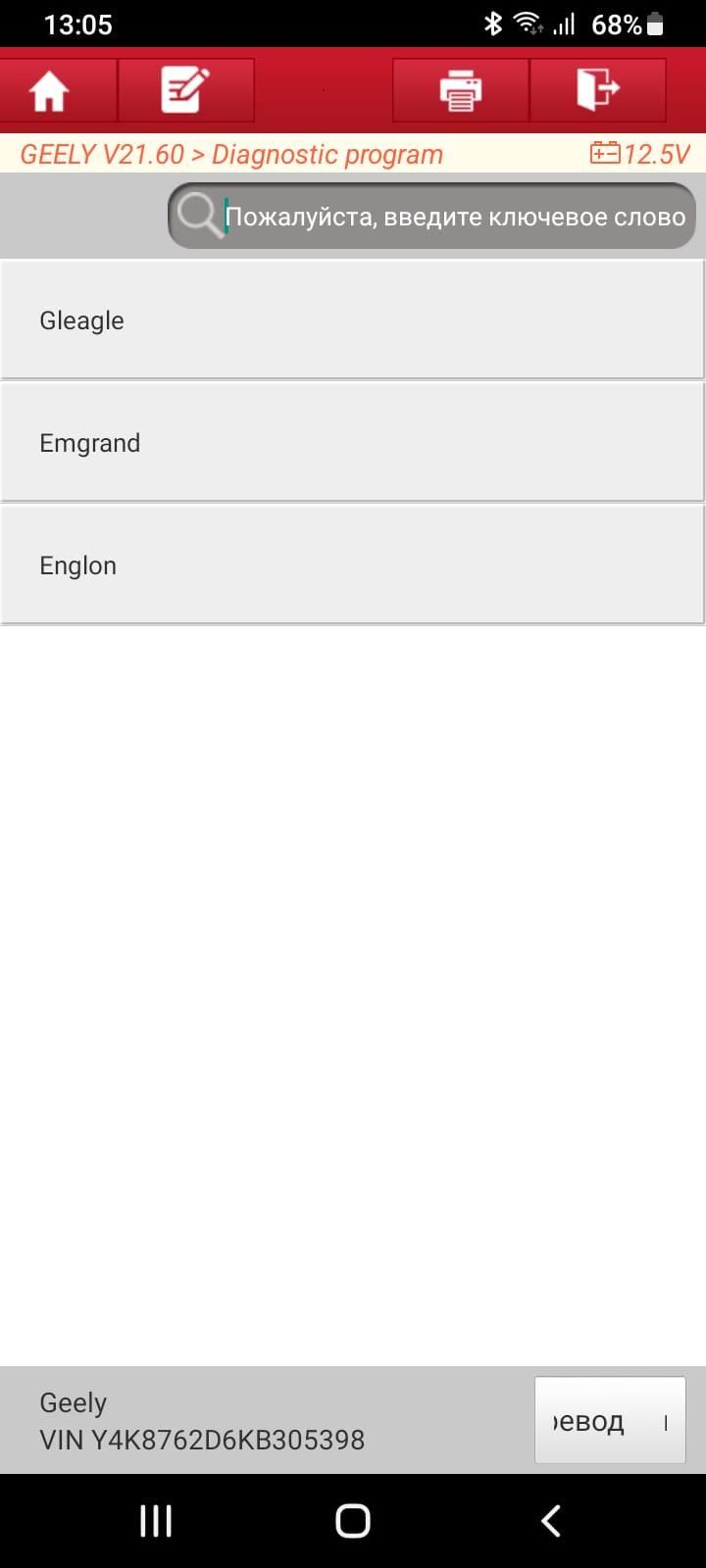Focus the keyword search input field
Viewport: 706px width, 1568px height.
coord(455,217)
